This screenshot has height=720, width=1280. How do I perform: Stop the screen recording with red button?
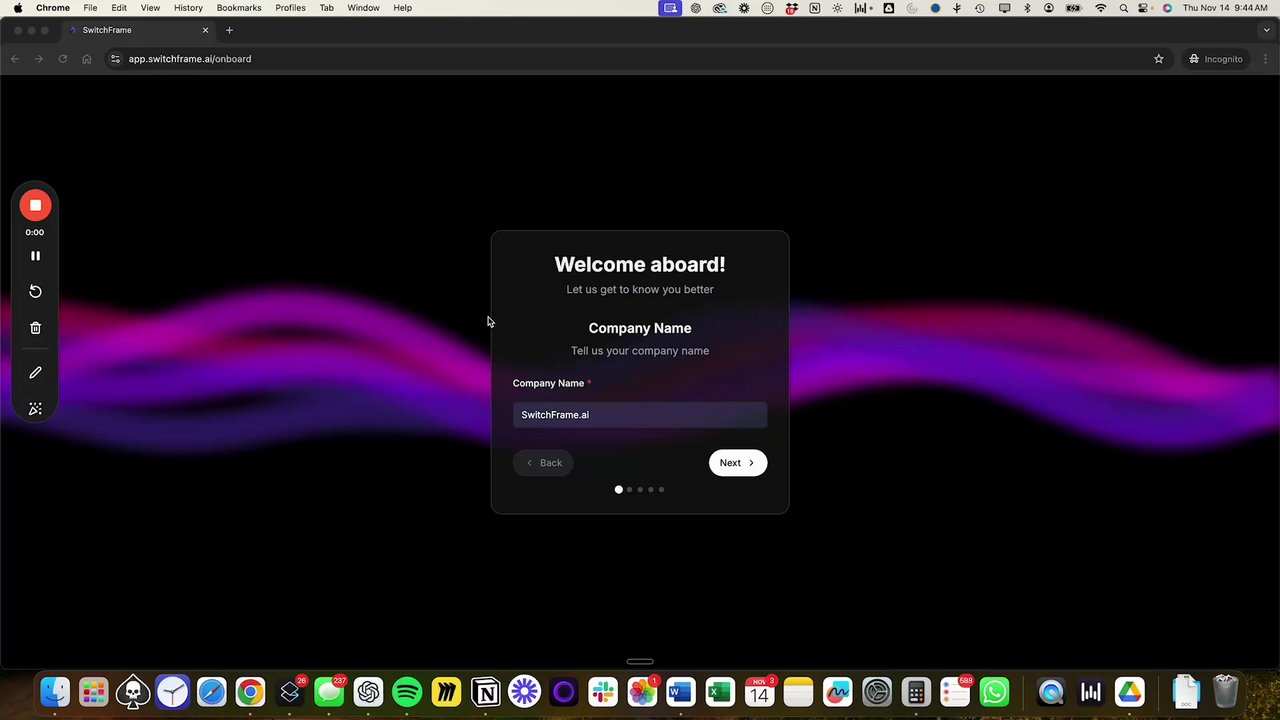(x=35, y=205)
